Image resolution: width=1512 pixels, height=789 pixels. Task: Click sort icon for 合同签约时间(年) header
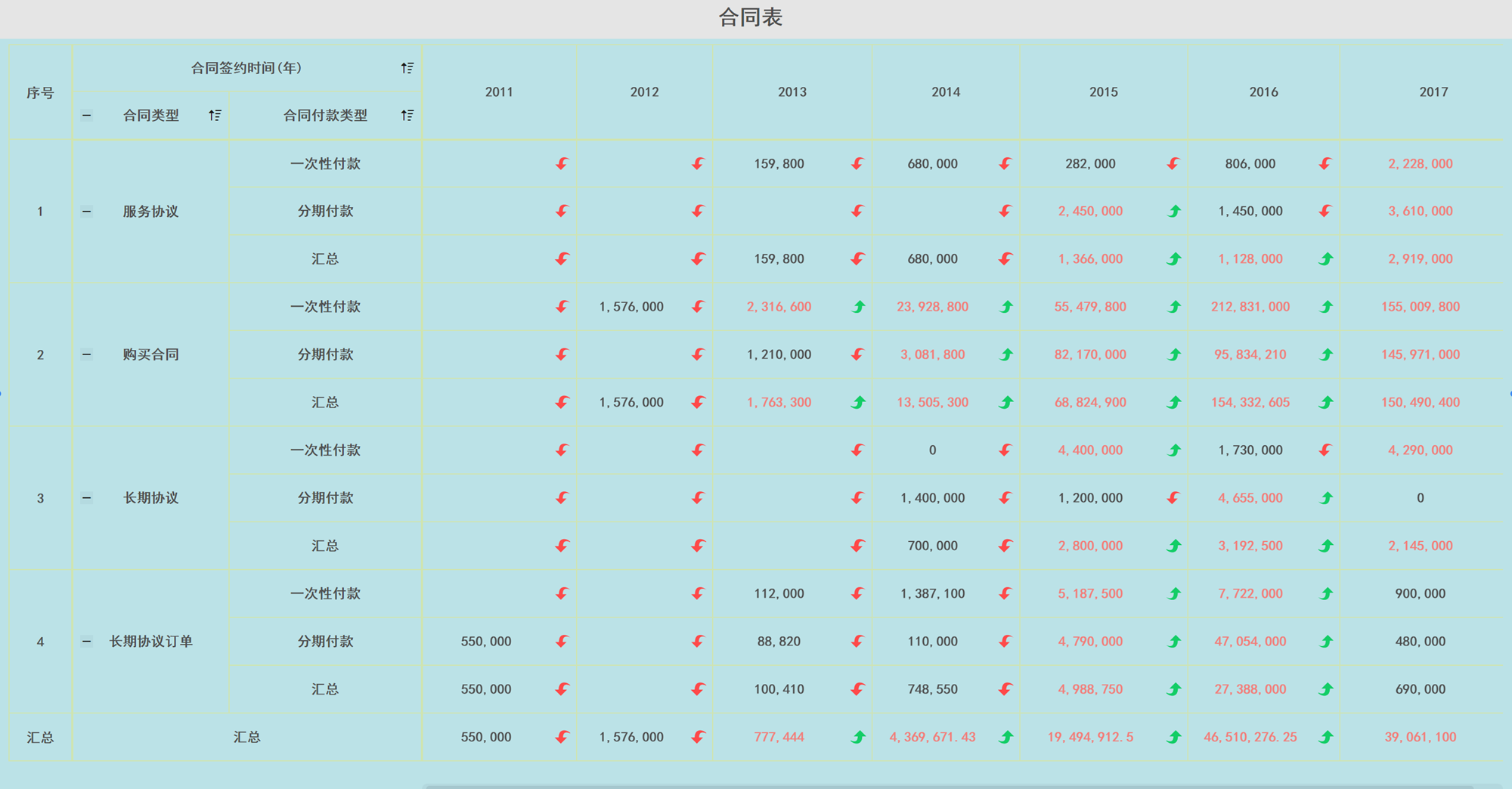coord(407,68)
